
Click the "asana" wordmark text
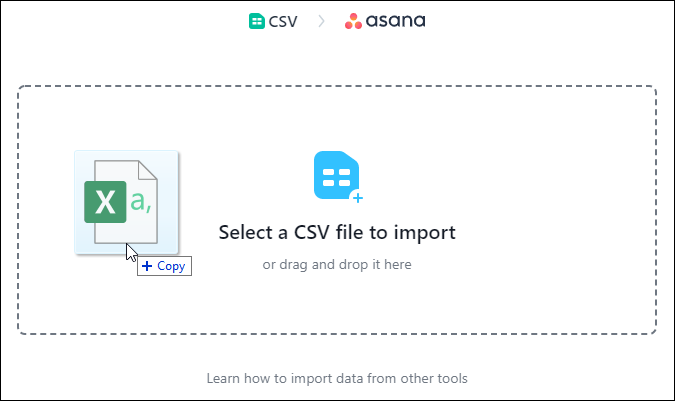(x=397, y=20)
